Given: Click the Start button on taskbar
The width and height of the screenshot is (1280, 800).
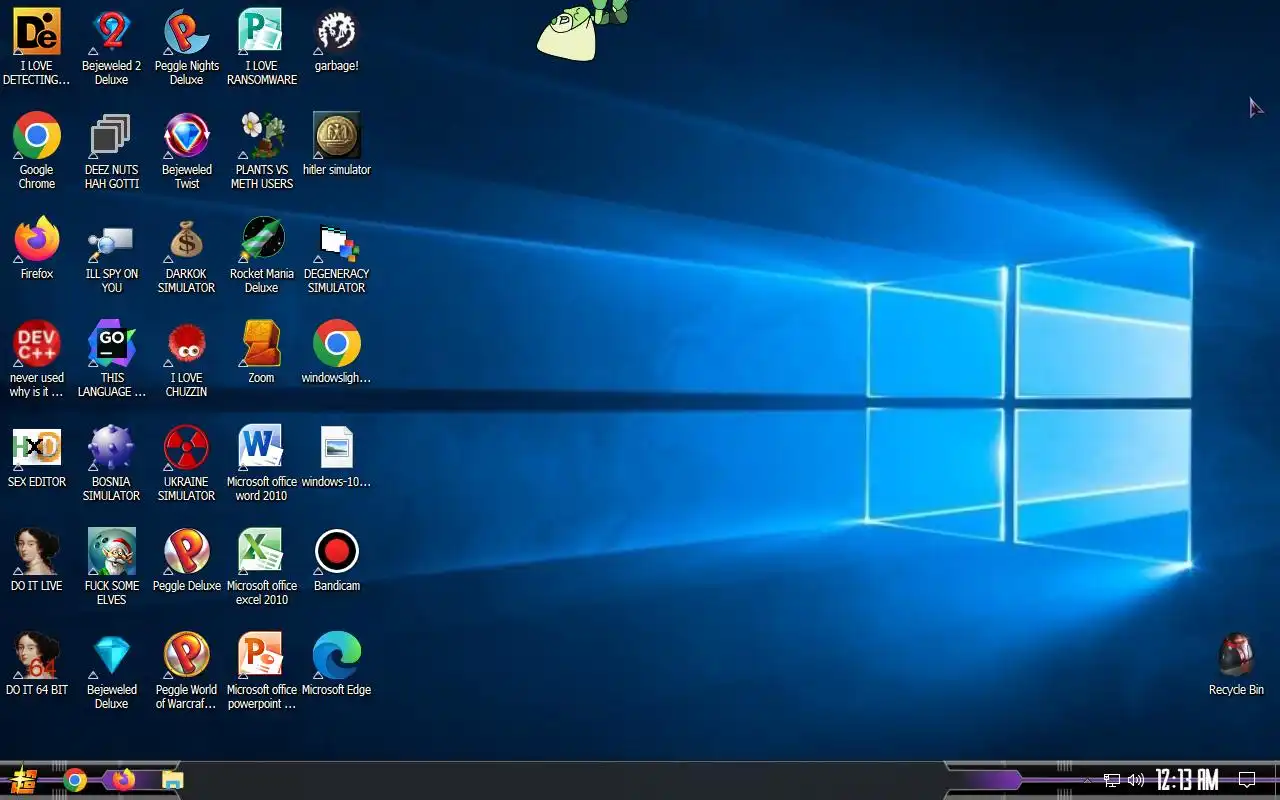Looking at the screenshot, I should [22, 780].
